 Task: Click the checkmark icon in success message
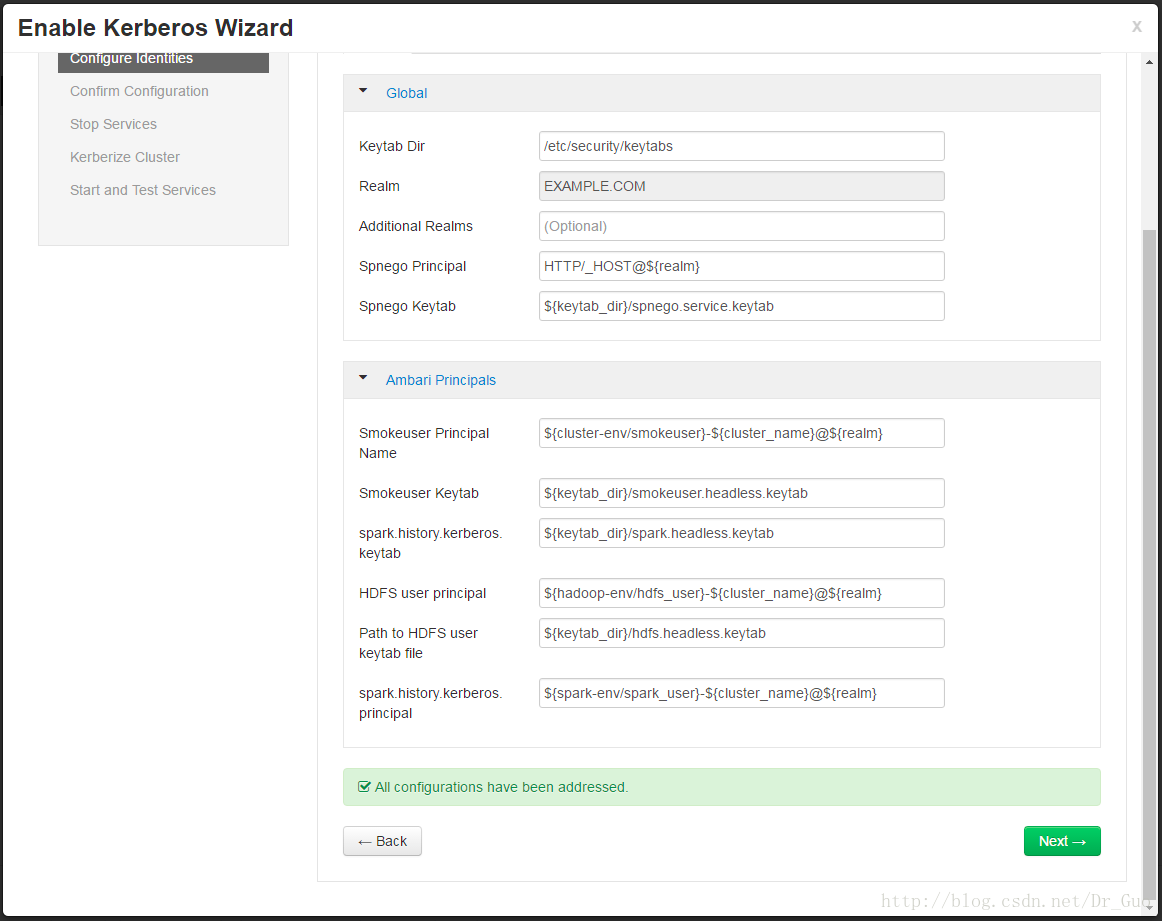pyautogui.click(x=364, y=787)
